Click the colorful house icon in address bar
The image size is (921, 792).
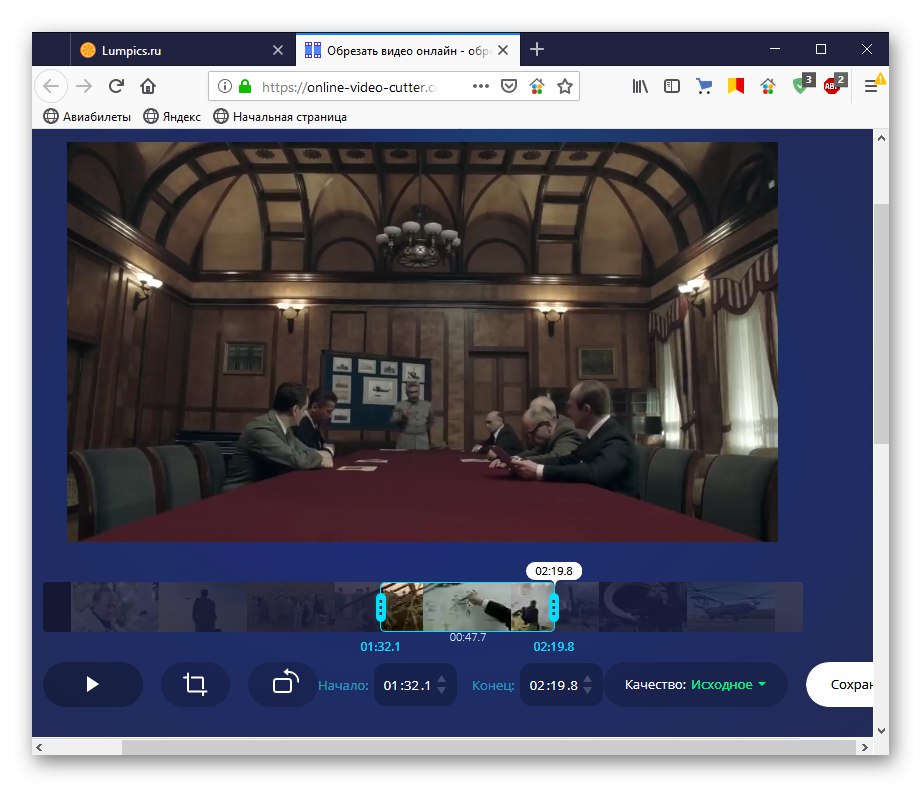(537, 87)
